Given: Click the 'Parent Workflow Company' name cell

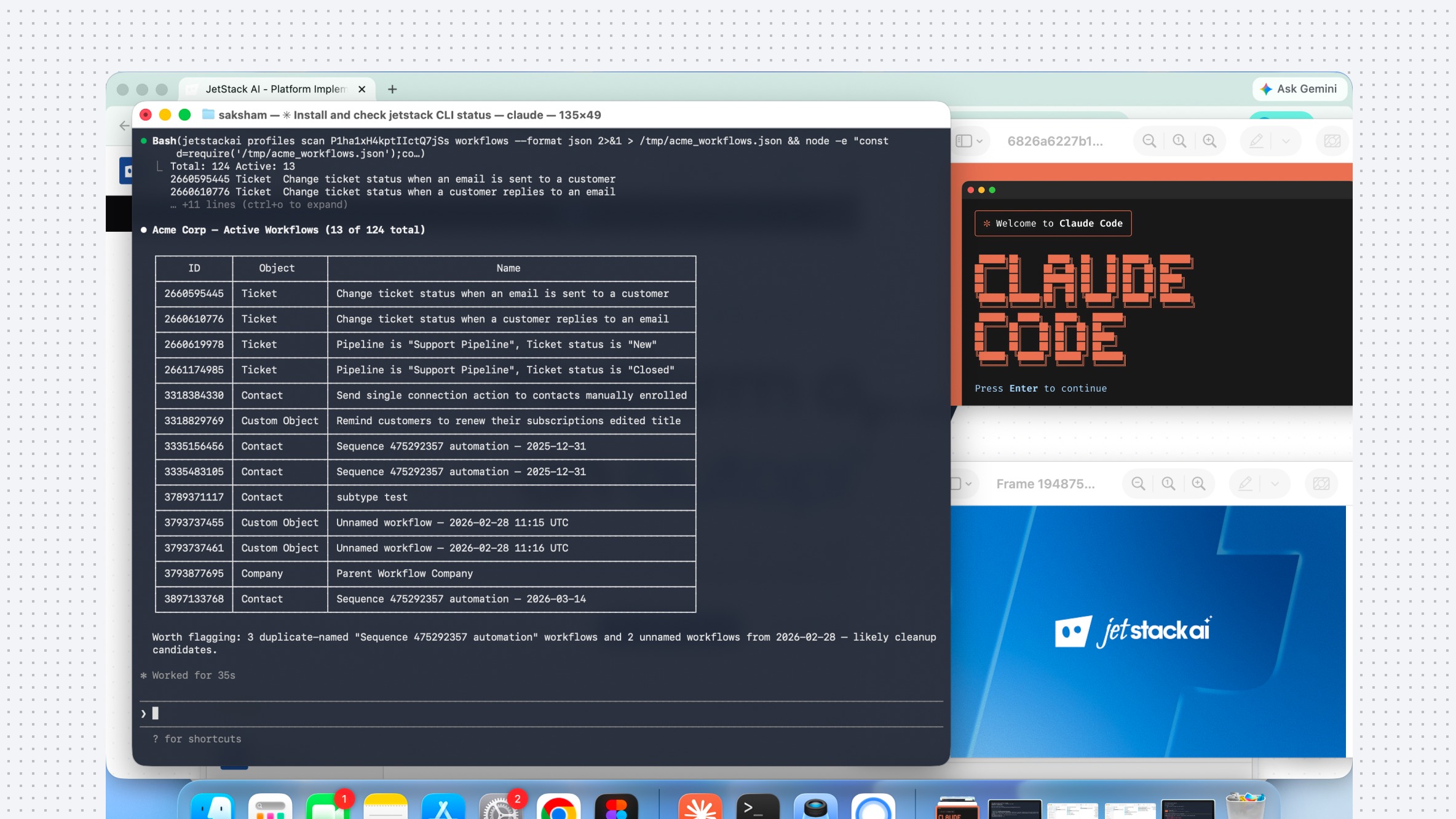Looking at the screenshot, I should 512,573.
